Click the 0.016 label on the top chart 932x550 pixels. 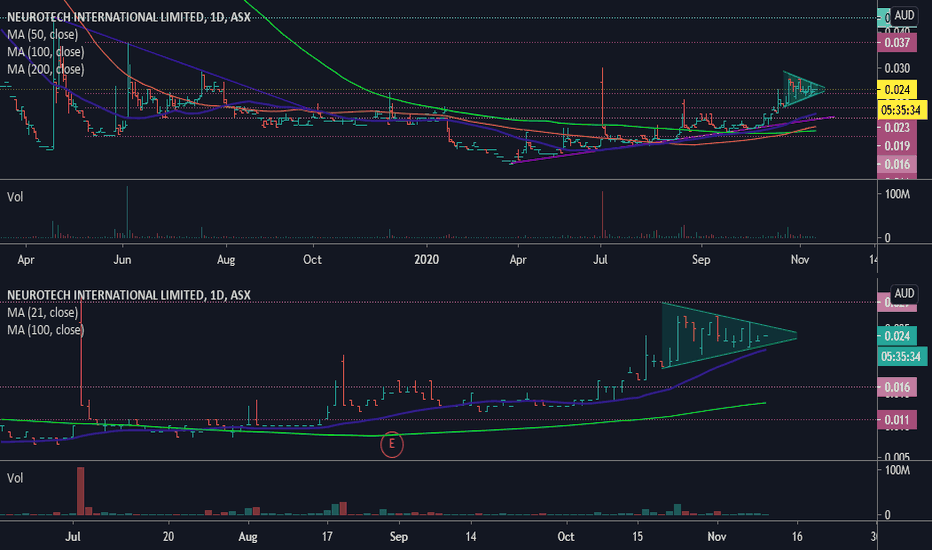click(x=897, y=164)
